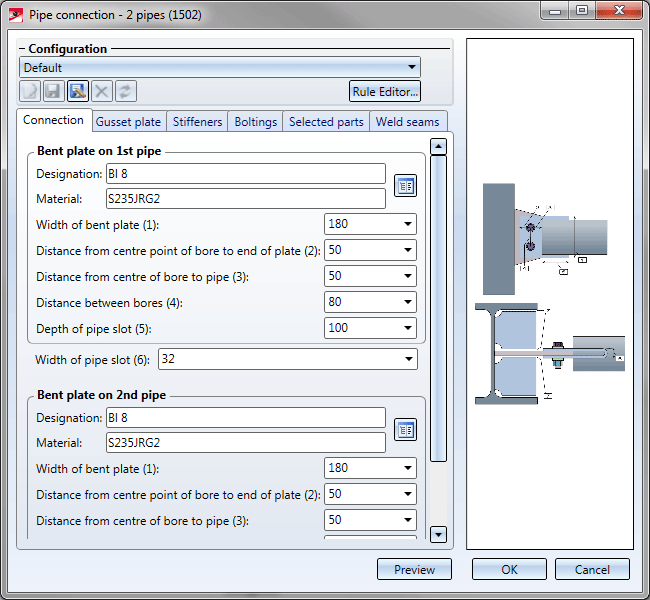Image resolution: width=650 pixels, height=600 pixels.
Task: Click the refresh configuration arrows icon
Action: coord(126,91)
